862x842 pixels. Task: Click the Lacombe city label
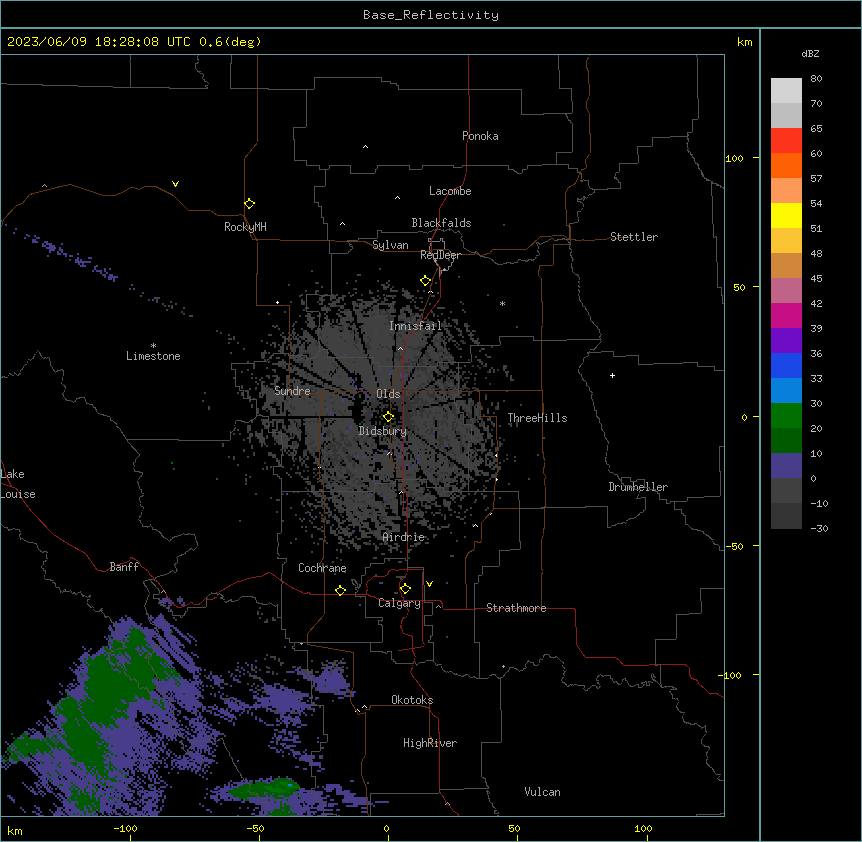[450, 191]
